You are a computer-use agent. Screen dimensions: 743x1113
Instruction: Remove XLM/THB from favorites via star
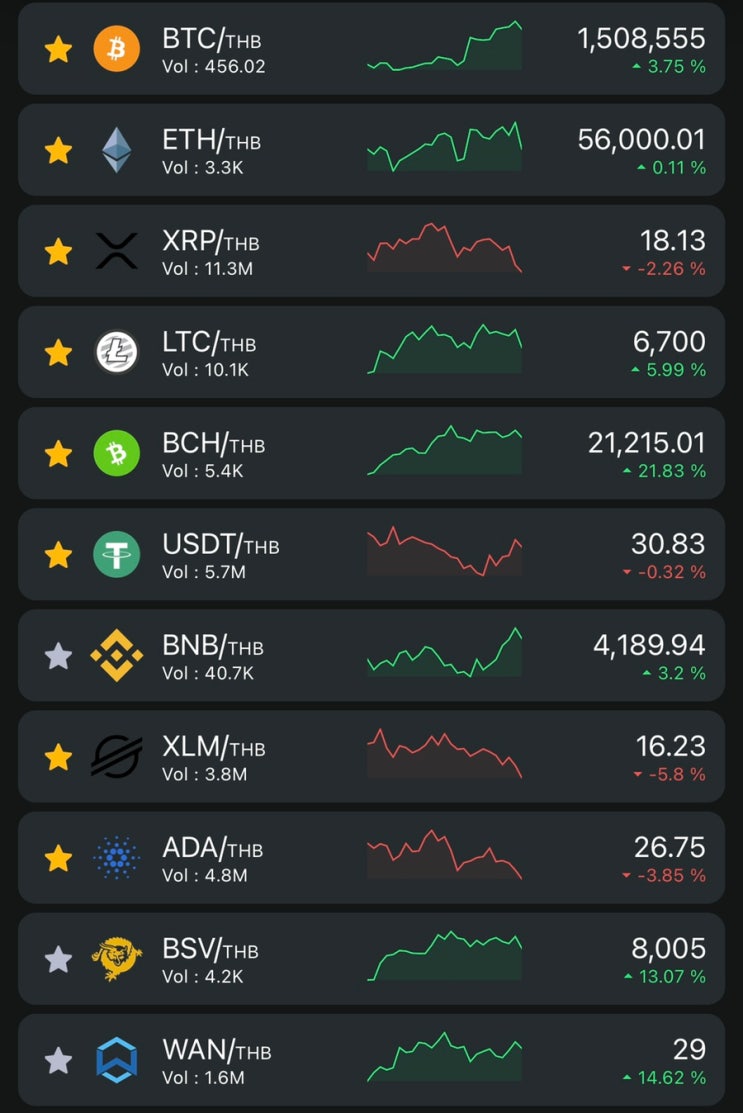[x=59, y=756]
